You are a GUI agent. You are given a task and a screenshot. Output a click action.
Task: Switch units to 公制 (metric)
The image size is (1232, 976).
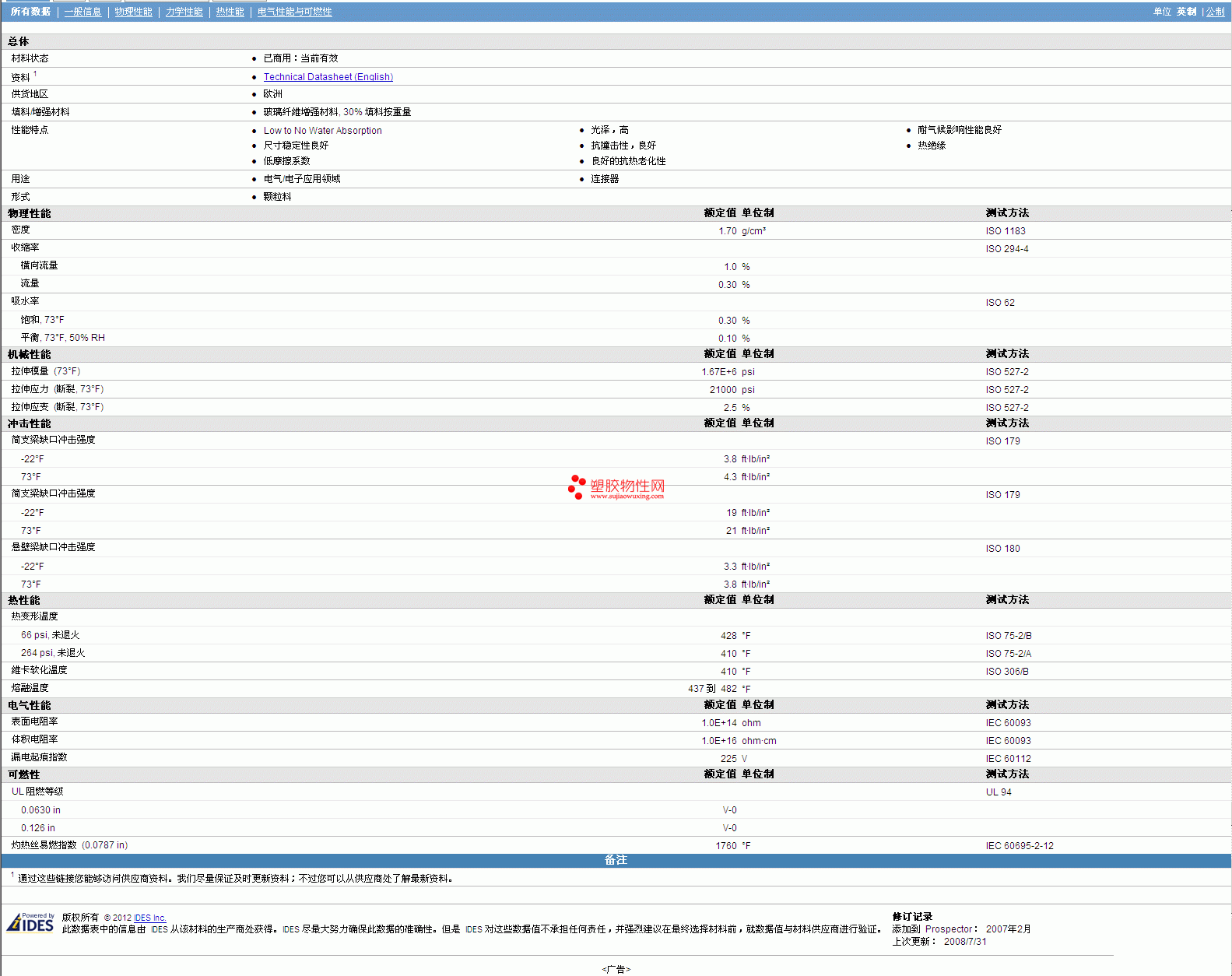click(1215, 12)
